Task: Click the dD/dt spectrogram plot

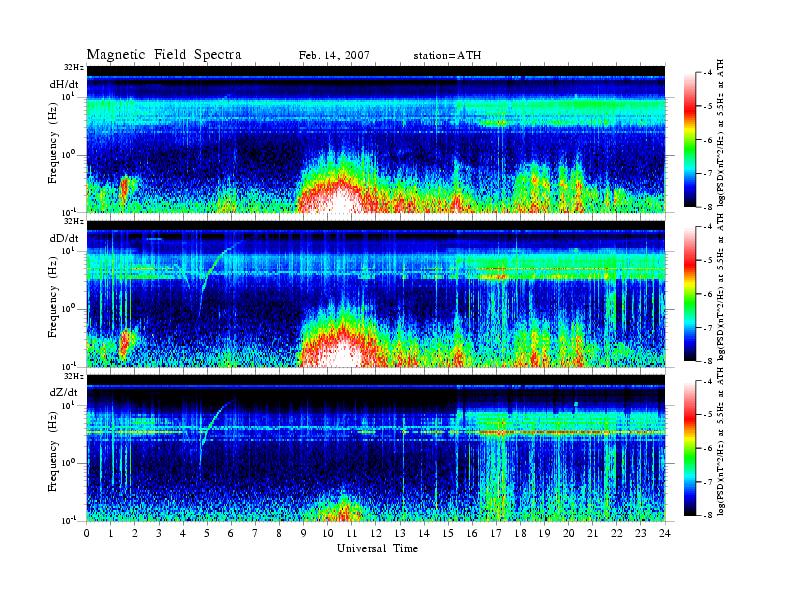Action: coord(376,293)
